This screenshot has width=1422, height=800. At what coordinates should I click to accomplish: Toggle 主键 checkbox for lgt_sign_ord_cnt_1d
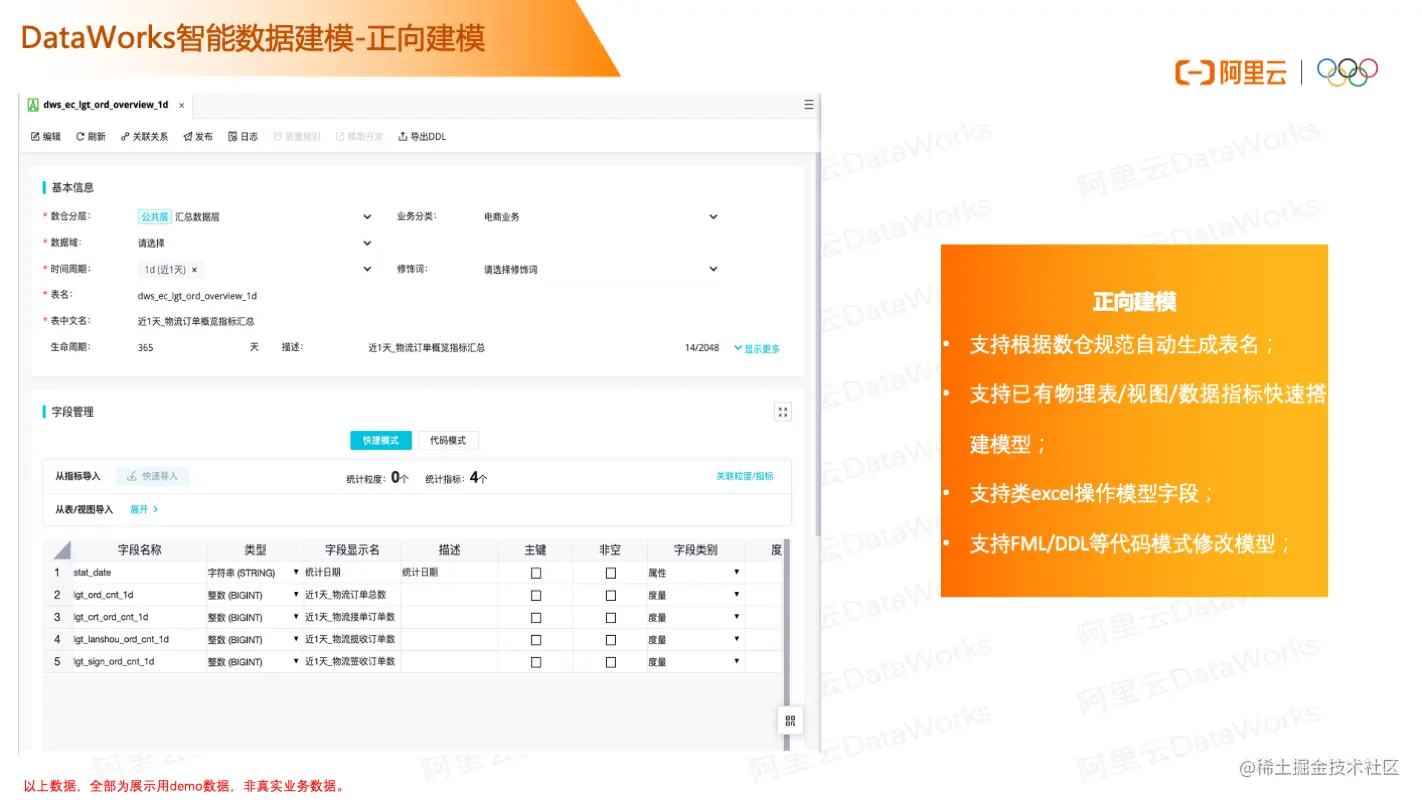(x=536, y=662)
